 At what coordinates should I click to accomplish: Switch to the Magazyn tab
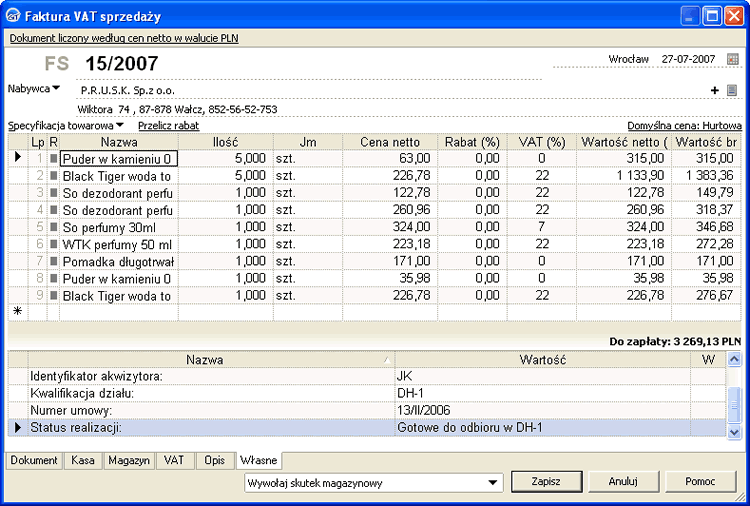[x=129, y=460]
